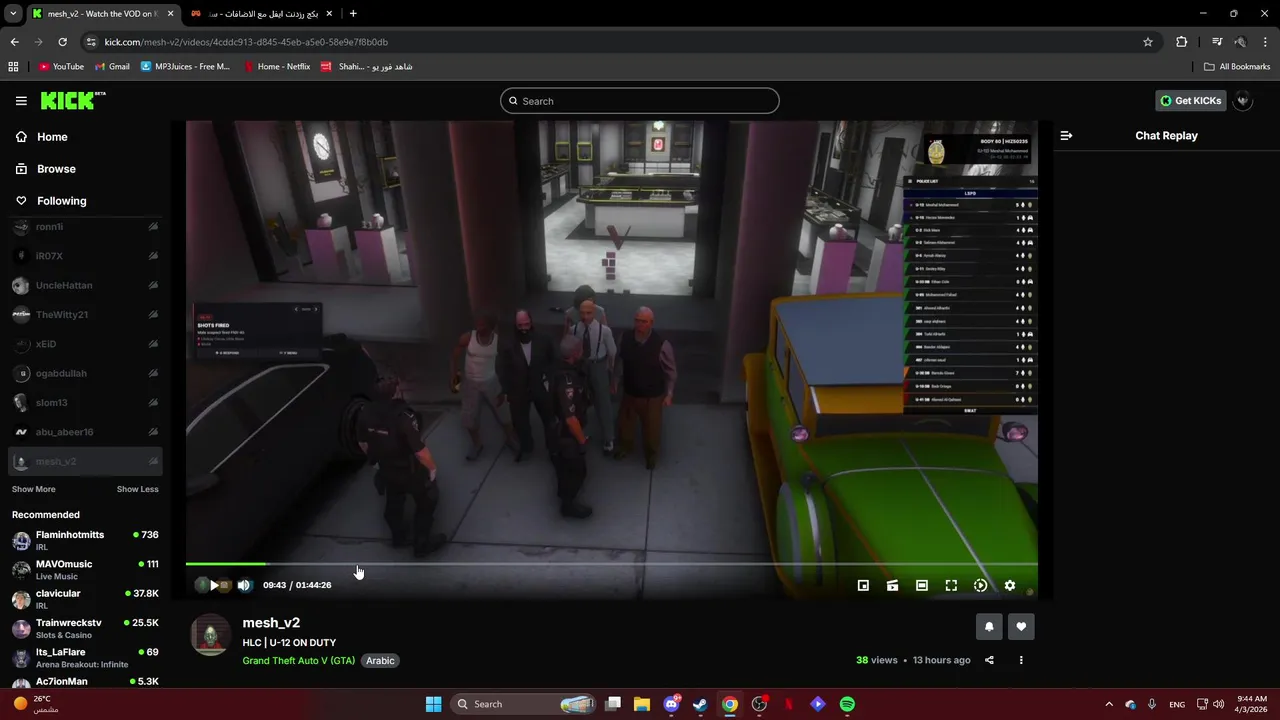Click the Get KICKs button

pos(1190,101)
